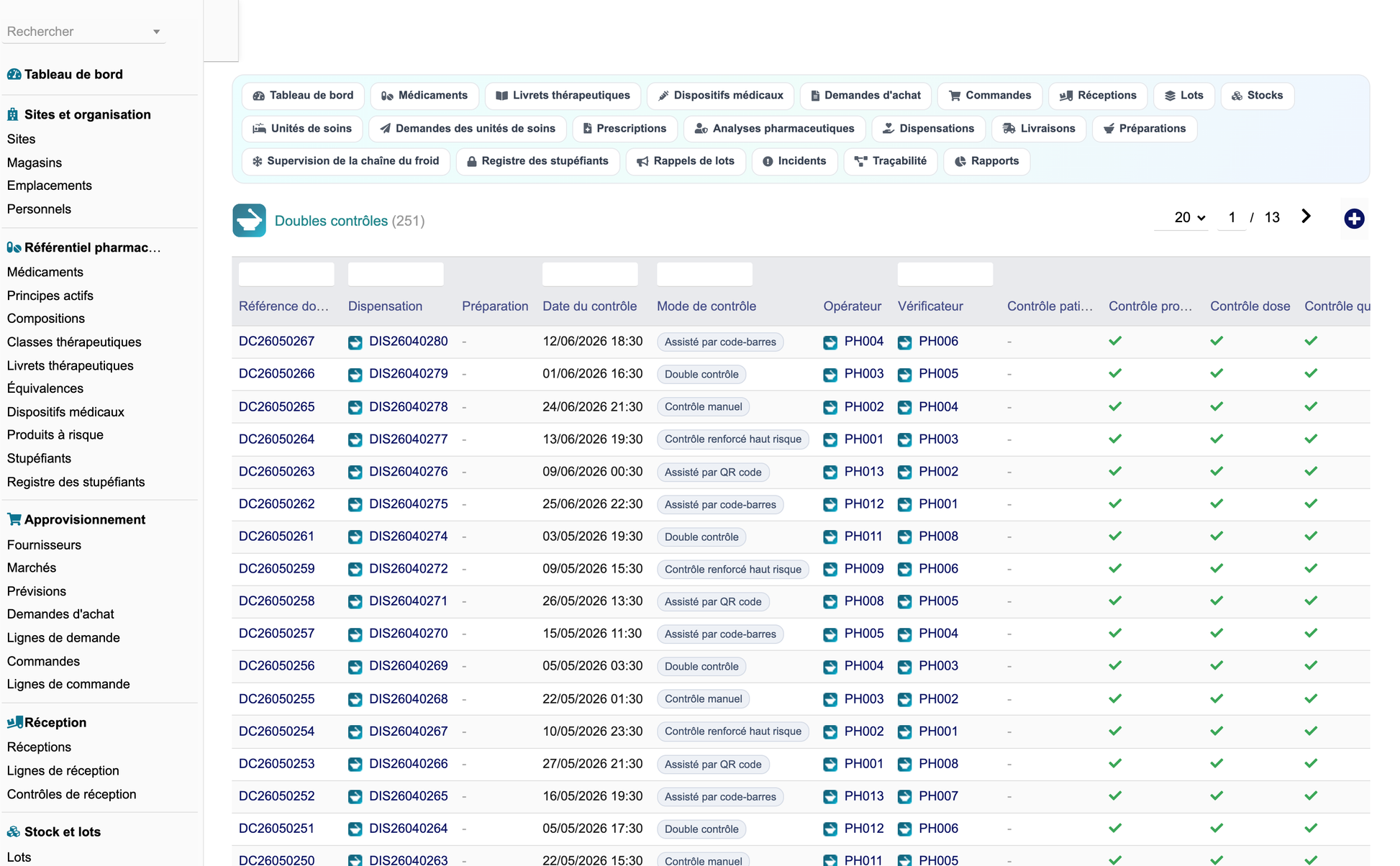Click the Stock et lots boxes icon
The width and height of the screenshot is (1400, 866).
[x=14, y=831]
